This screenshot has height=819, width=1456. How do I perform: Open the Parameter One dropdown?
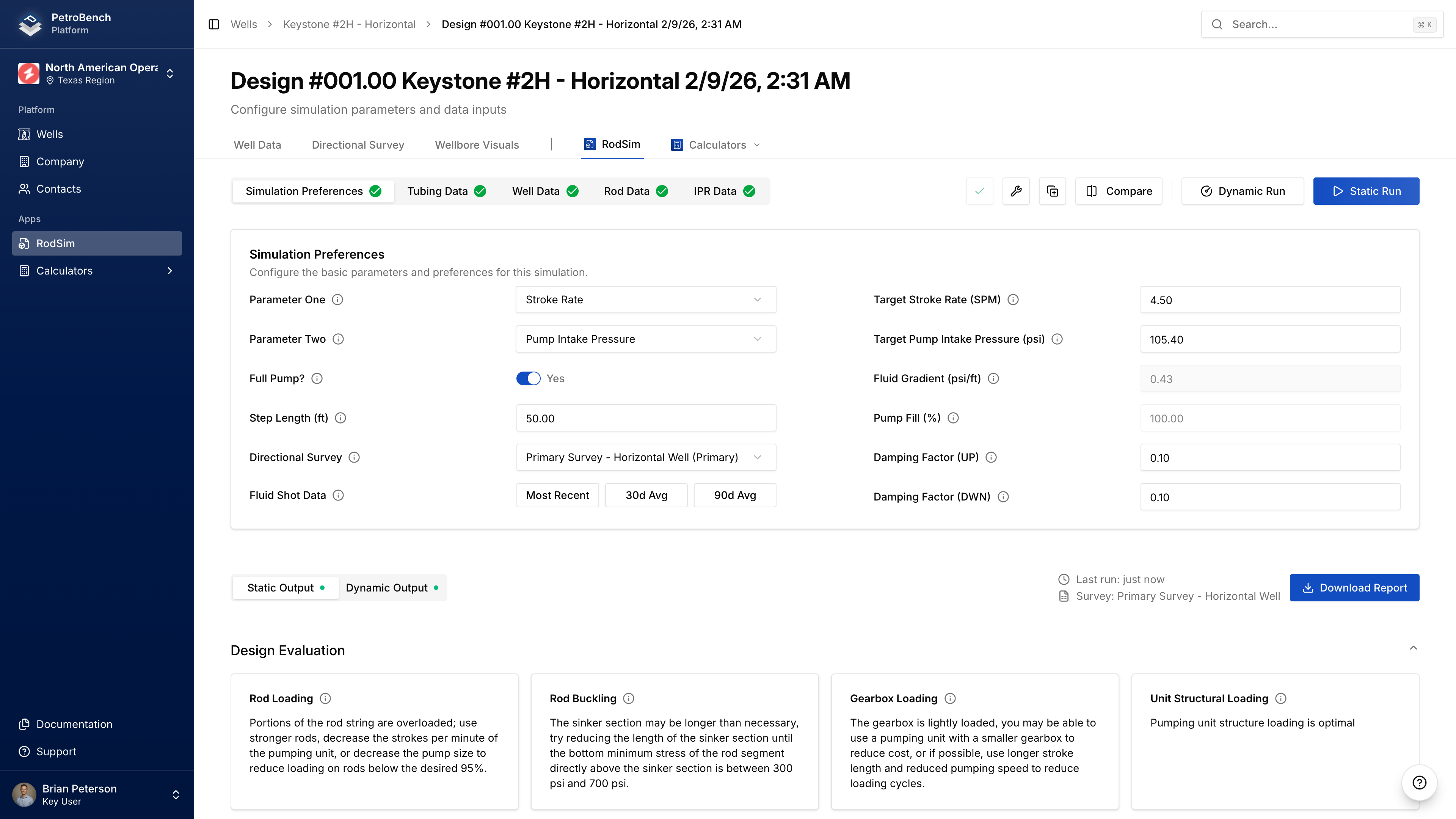(x=645, y=300)
